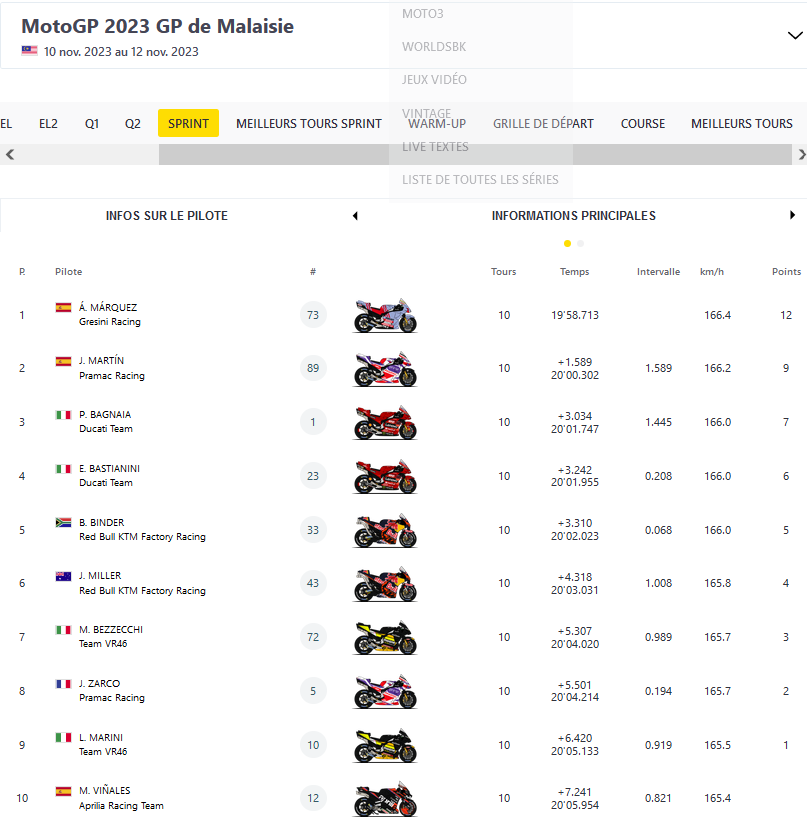
Task: Open E. Bastianini's rider name link
Action: pyautogui.click(x=107, y=468)
